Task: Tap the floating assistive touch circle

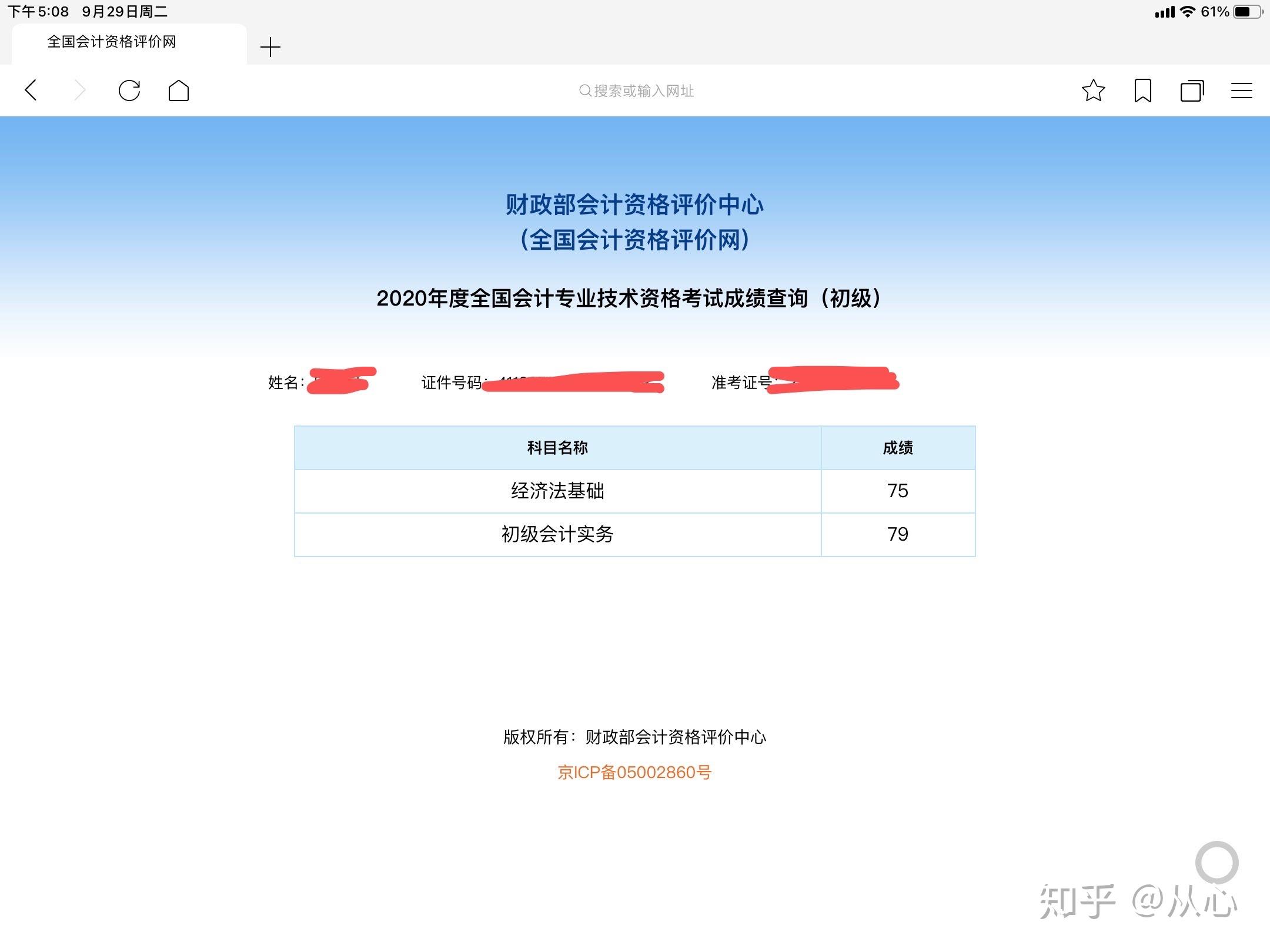Action: (x=1217, y=863)
